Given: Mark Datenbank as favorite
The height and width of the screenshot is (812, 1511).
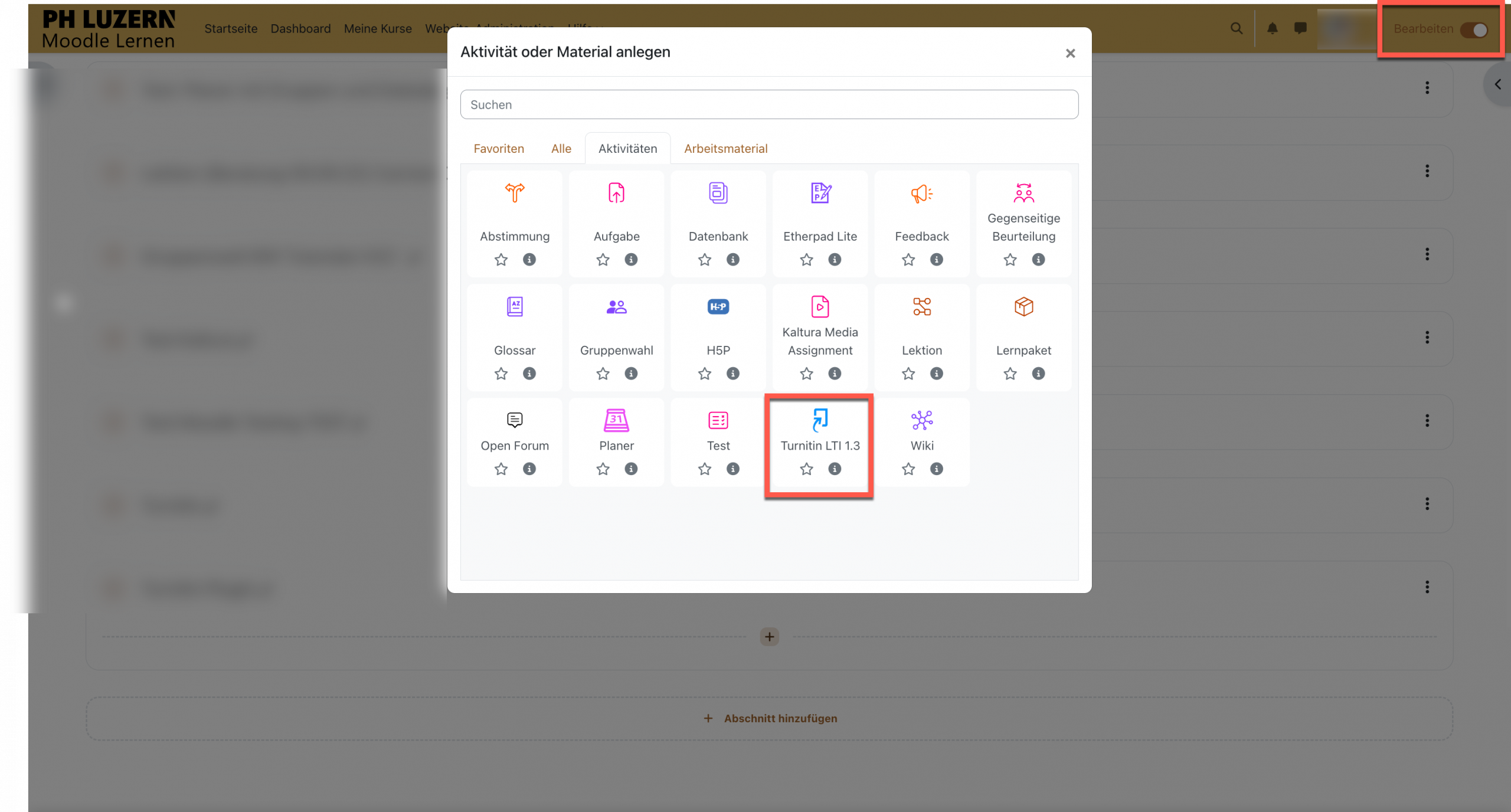Looking at the screenshot, I should click(x=705, y=260).
